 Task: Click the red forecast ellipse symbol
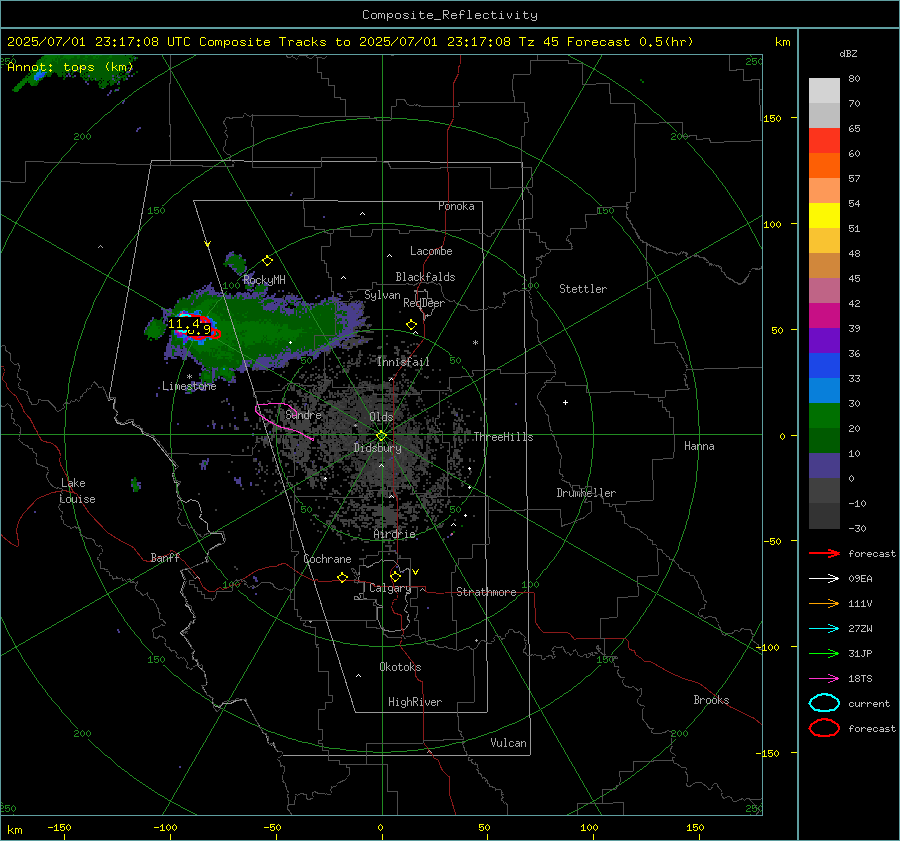(x=824, y=728)
